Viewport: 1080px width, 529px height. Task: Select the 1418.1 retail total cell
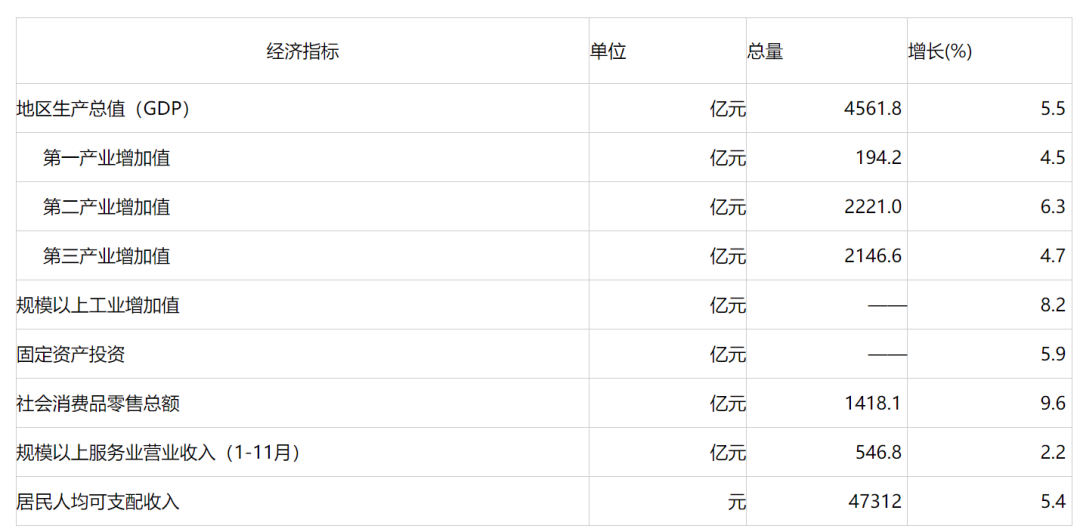pos(827,403)
